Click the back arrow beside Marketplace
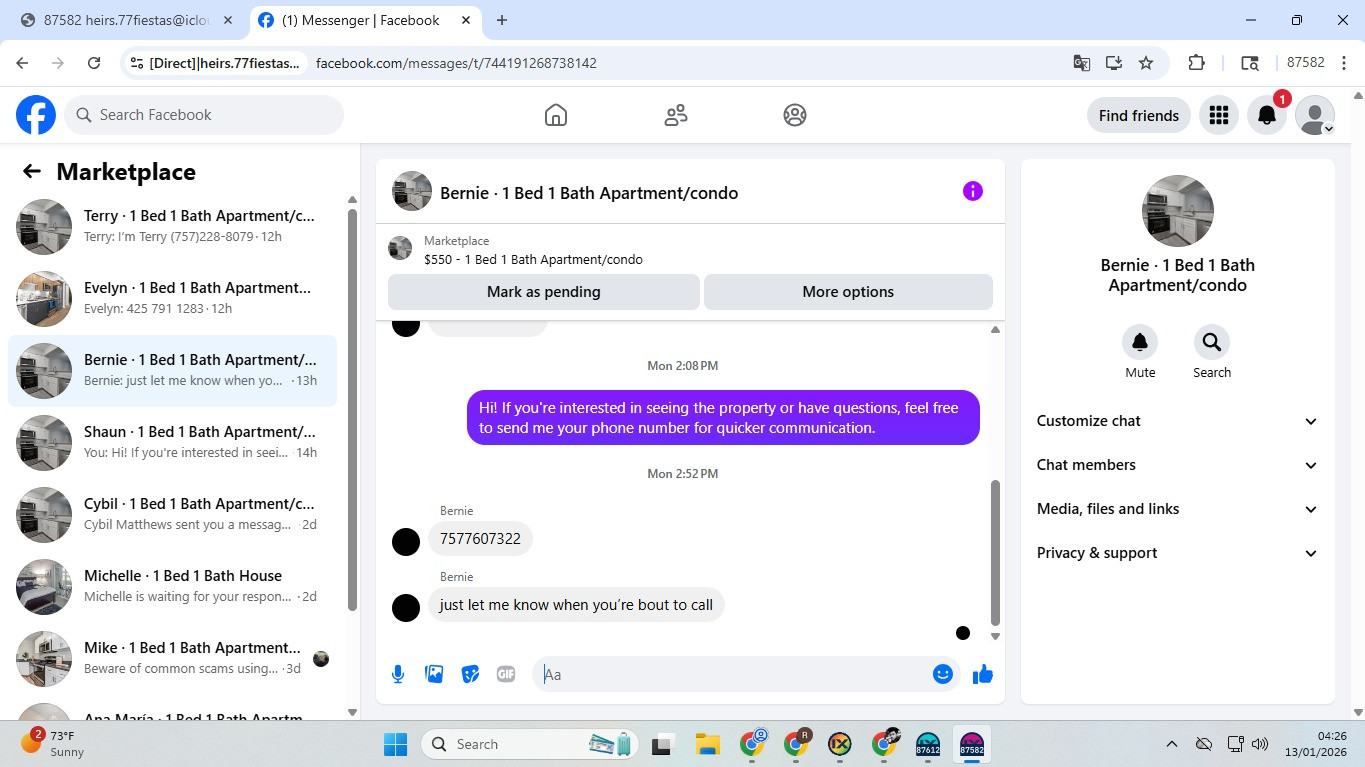Screen dimensions: 1365x767 [x=32, y=171]
